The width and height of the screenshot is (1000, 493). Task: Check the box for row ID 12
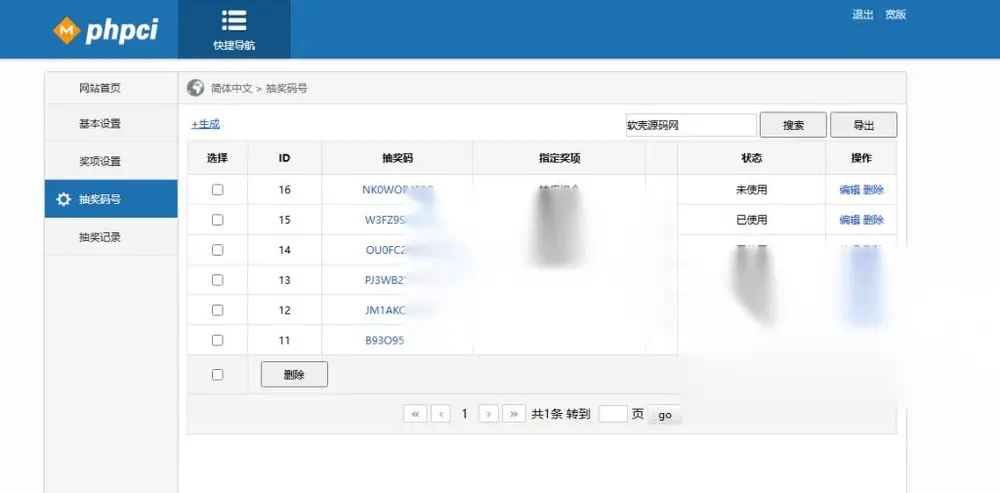(217, 310)
